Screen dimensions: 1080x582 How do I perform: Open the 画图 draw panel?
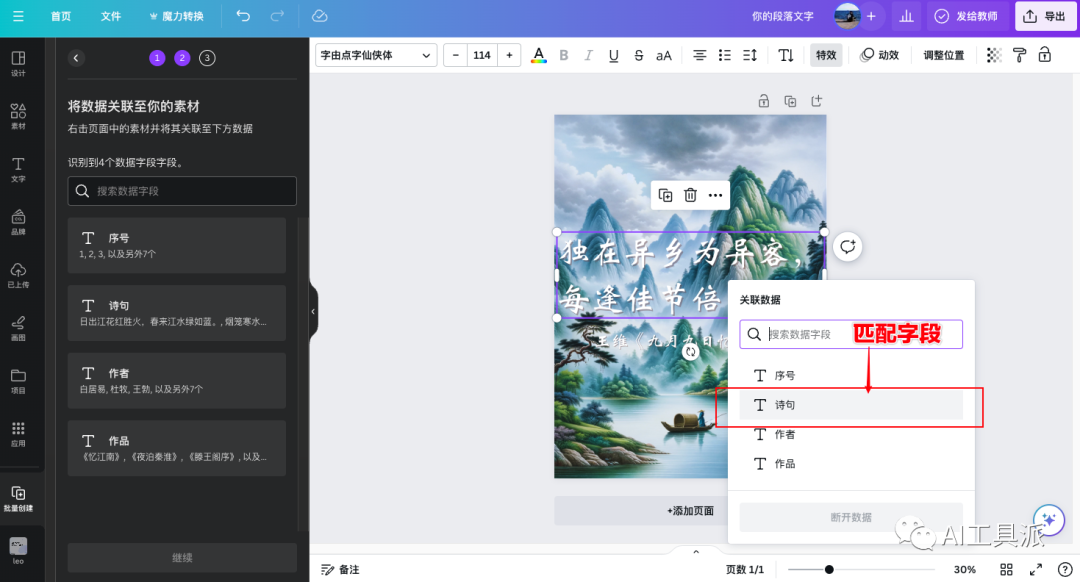tap(19, 328)
